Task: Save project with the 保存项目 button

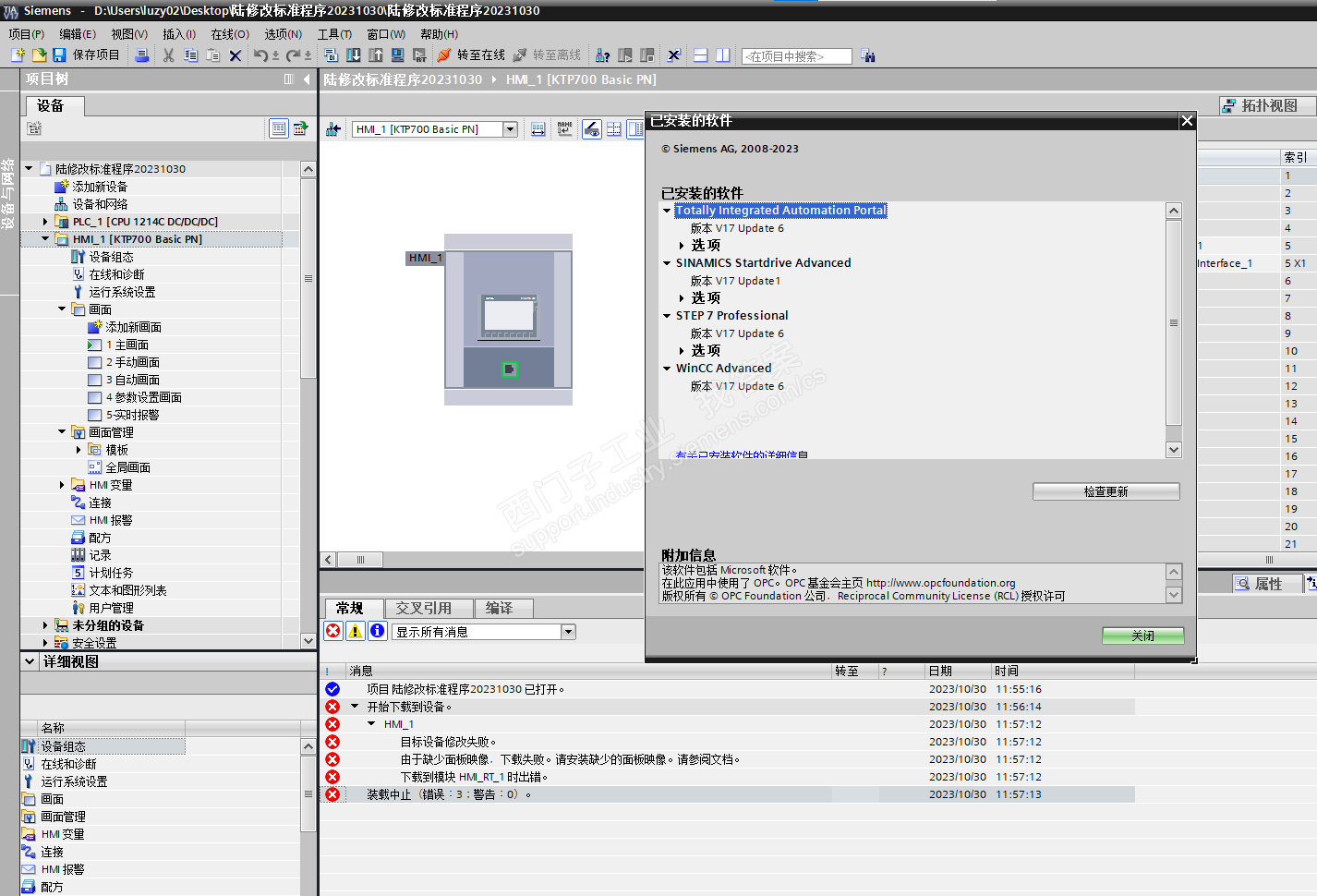Action: coord(87,55)
